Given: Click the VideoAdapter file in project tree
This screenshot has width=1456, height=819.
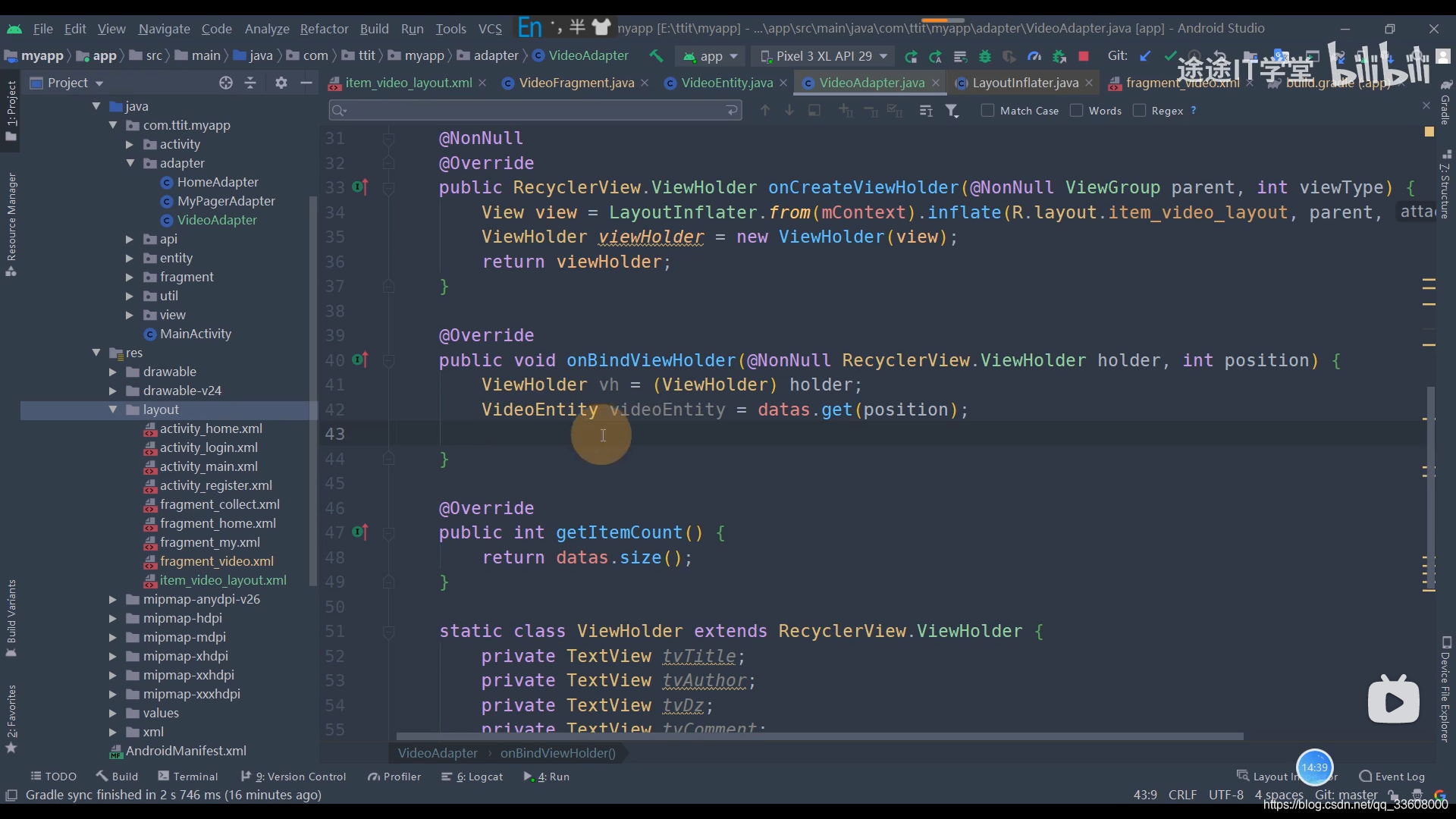Looking at the screenshot, I should [x=217, y=220].
